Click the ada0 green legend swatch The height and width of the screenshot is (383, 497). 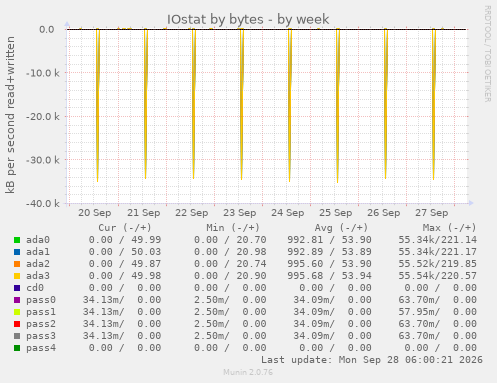click(x=17, y=240)
